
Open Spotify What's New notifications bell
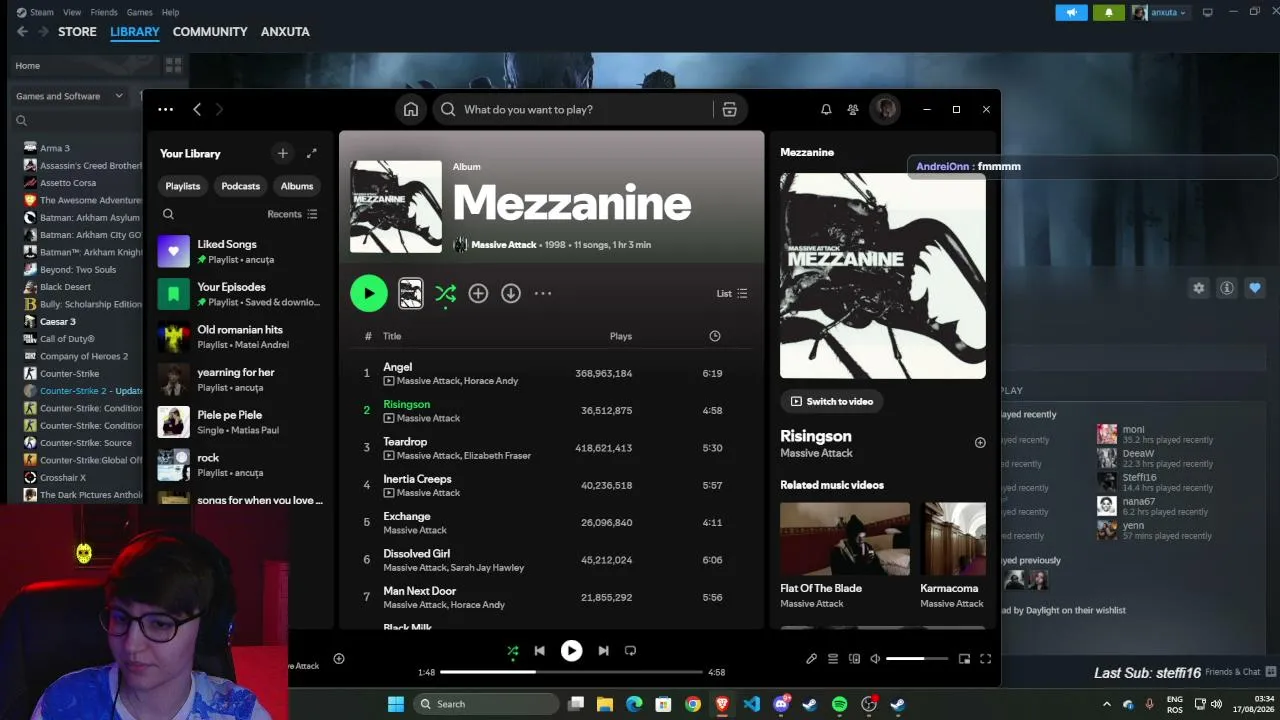826,109
